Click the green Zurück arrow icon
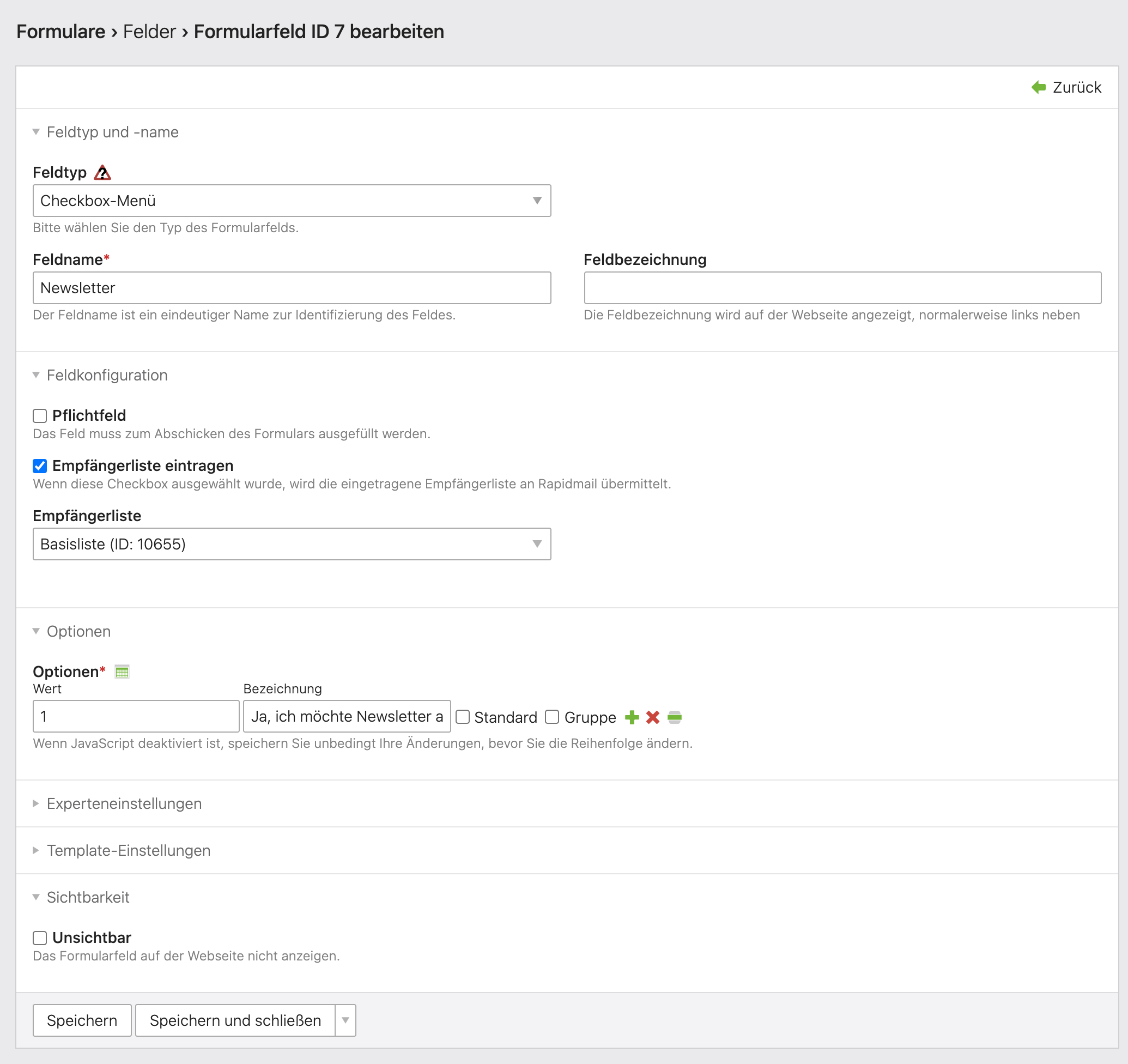1128x1064 pixels. [1038, 87]
